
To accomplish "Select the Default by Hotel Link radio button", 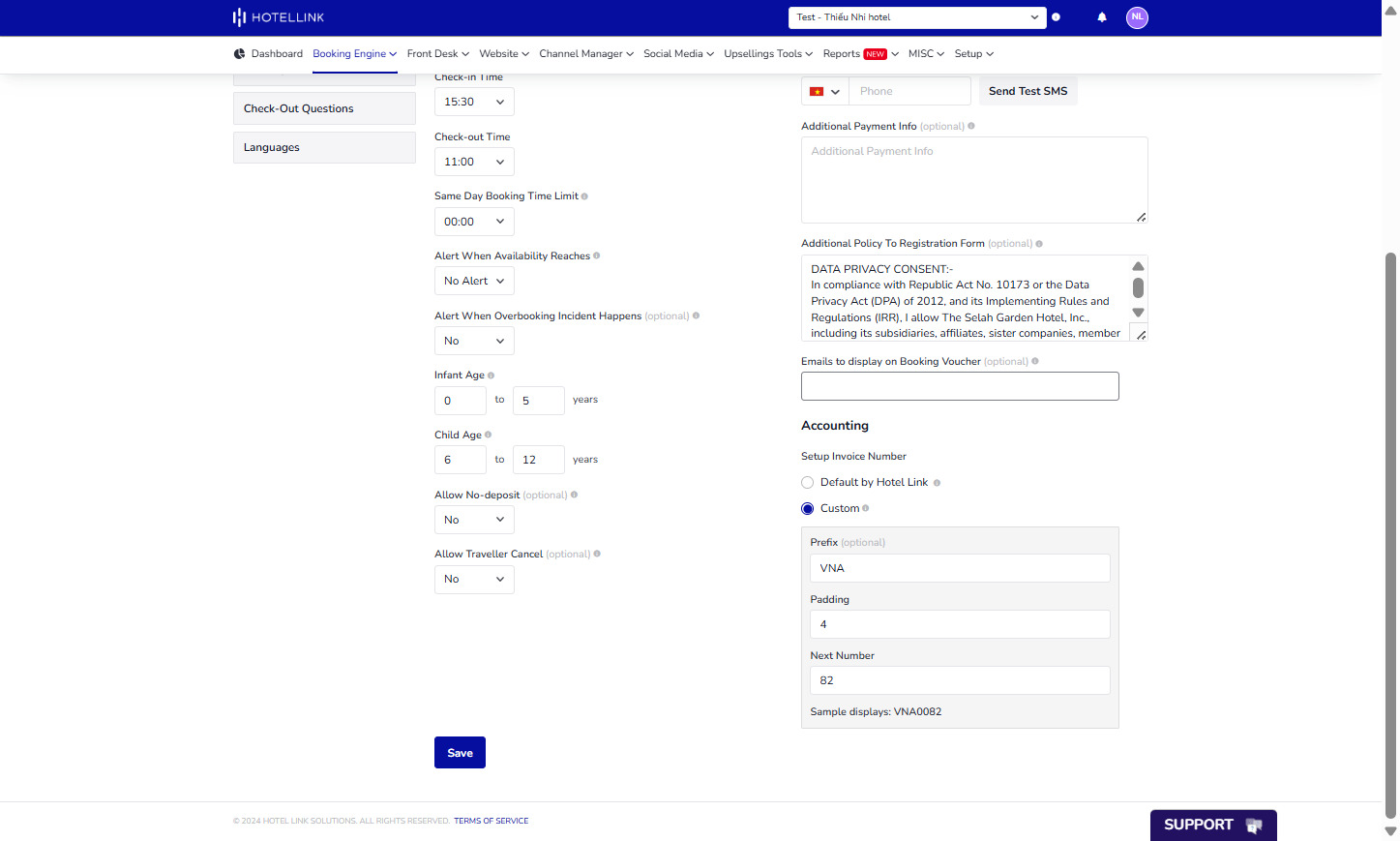I will point(808,483).
